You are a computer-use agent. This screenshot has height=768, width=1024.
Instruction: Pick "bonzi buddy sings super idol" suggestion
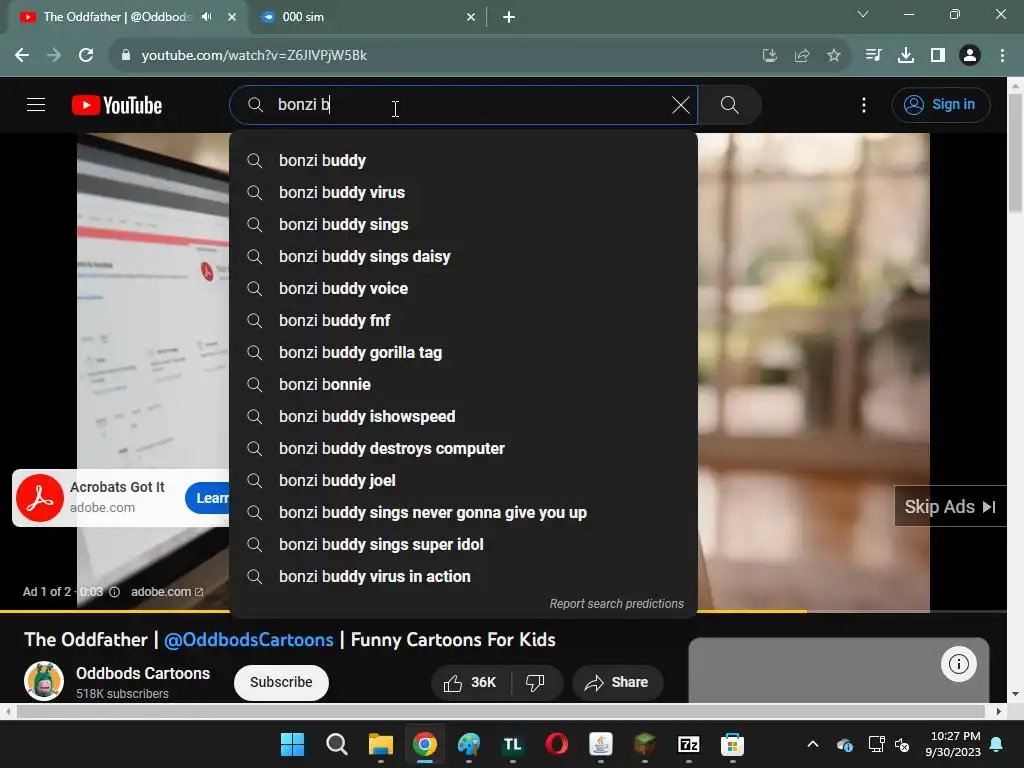coord(464,545)
